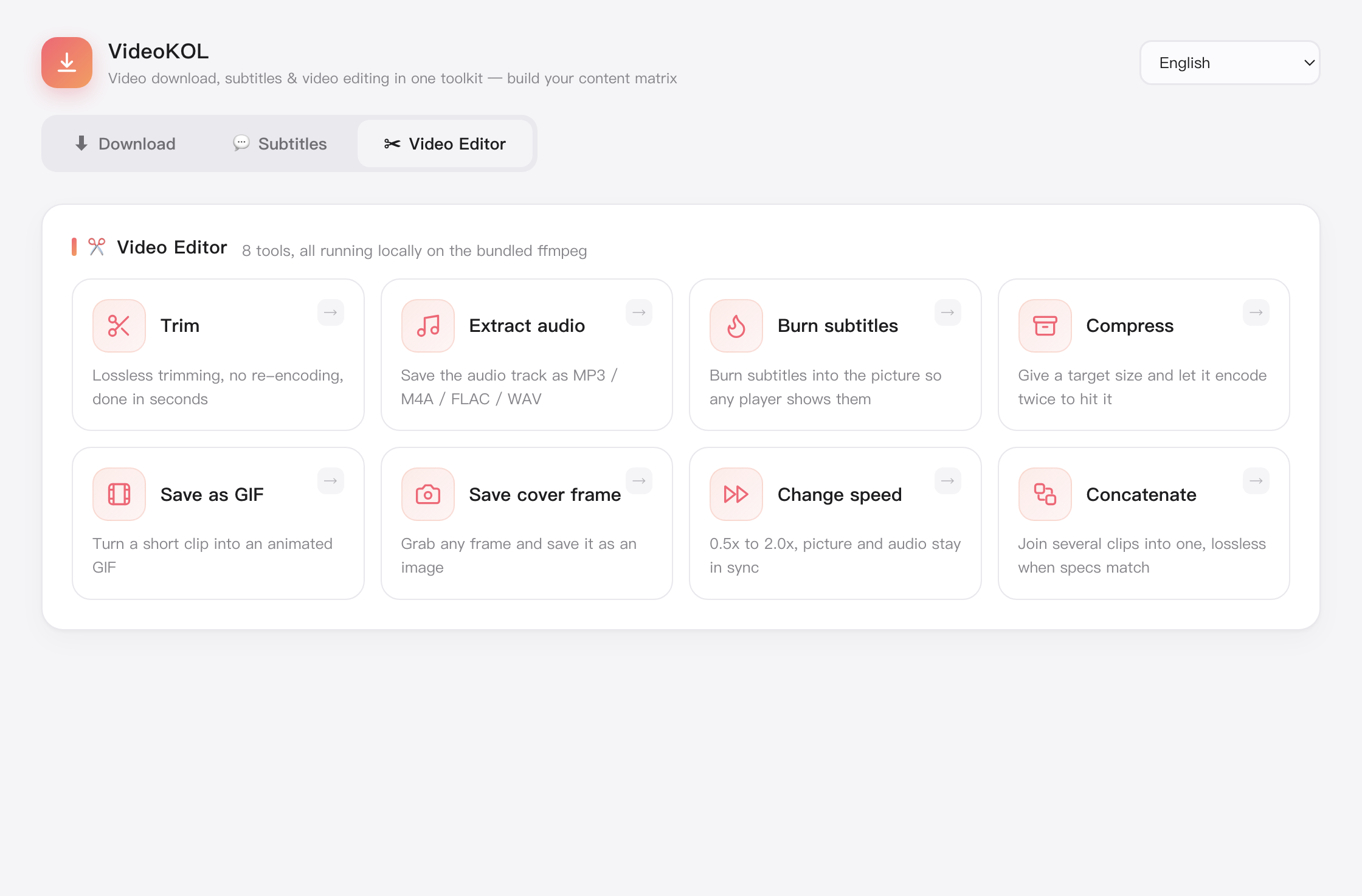Click the Burn subtitles flame icon

736,326
